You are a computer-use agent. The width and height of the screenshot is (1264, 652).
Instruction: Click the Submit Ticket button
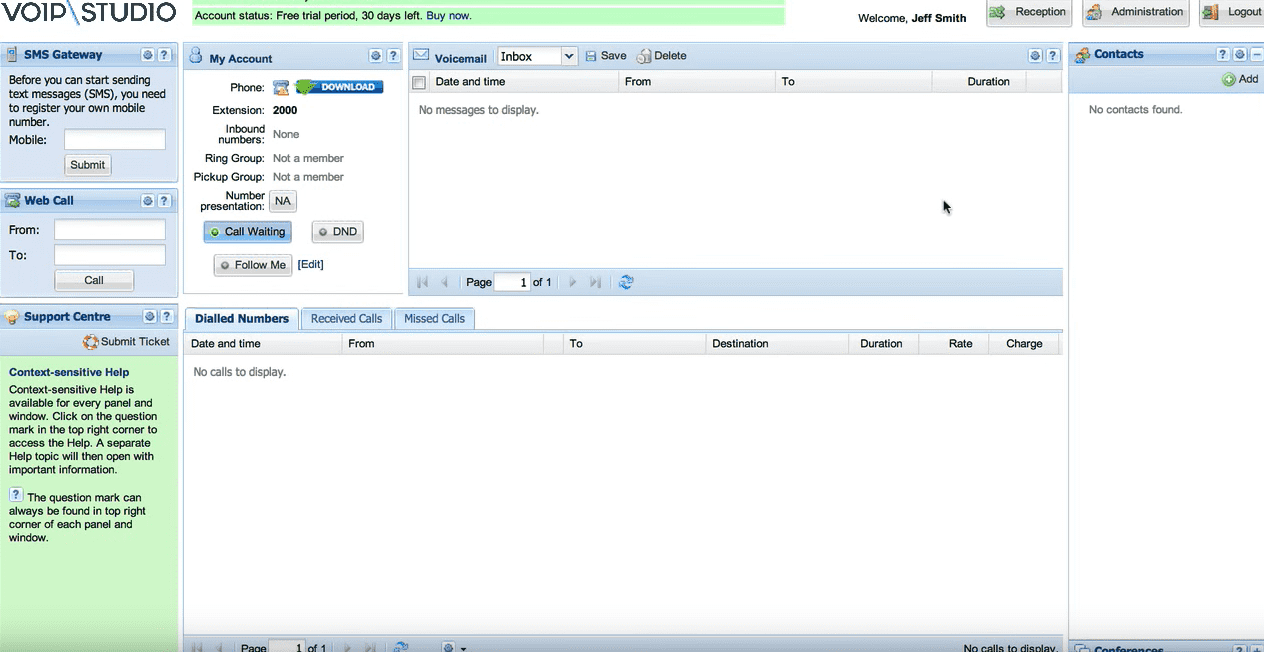(127, 342)
